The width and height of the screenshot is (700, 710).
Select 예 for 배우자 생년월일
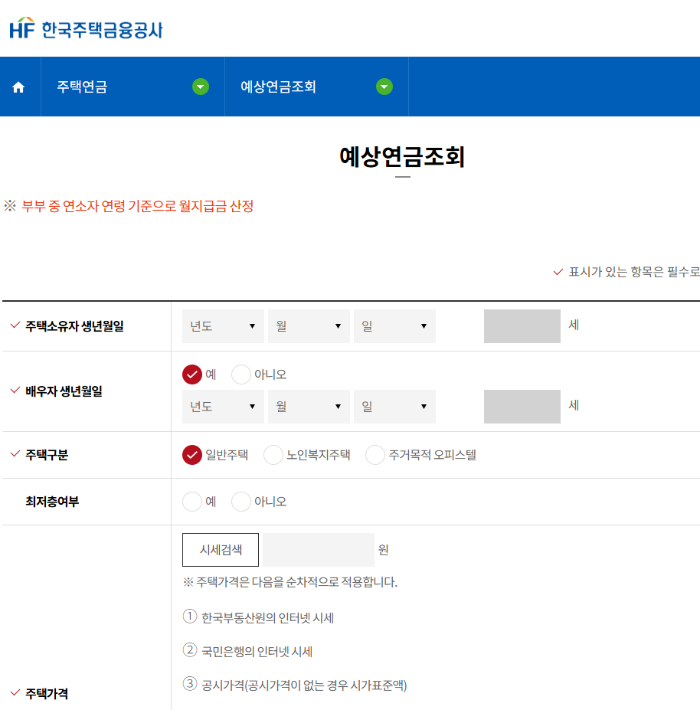[x=192, y=374]
